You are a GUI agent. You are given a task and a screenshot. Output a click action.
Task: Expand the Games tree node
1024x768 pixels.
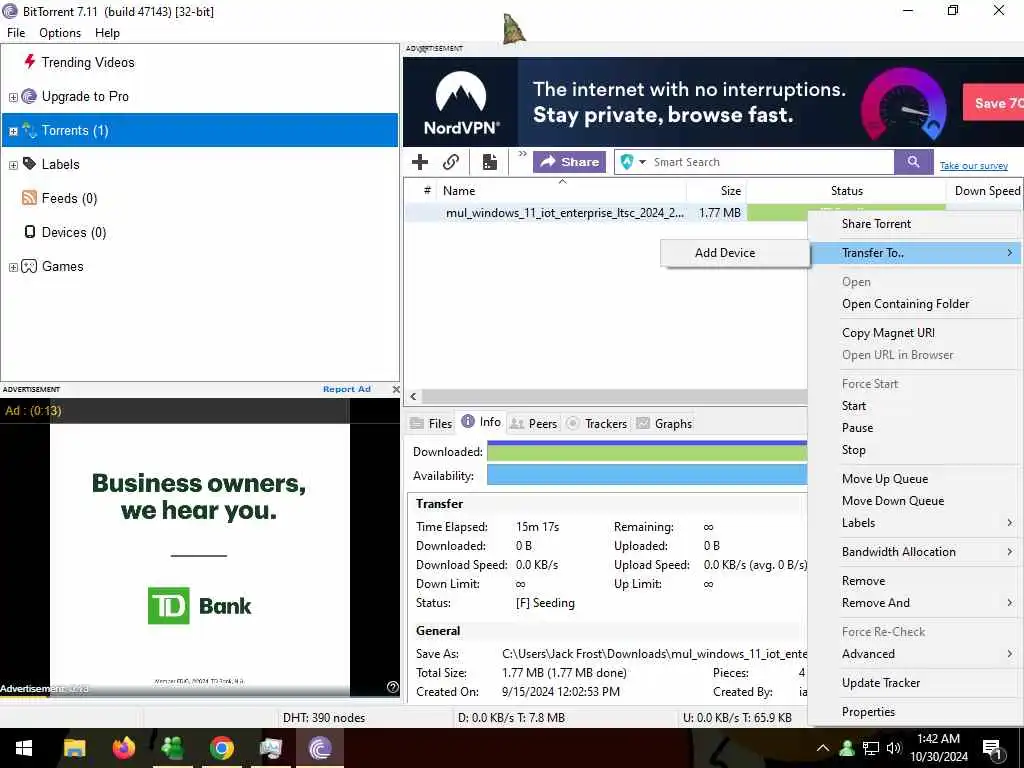pos(13,267)
